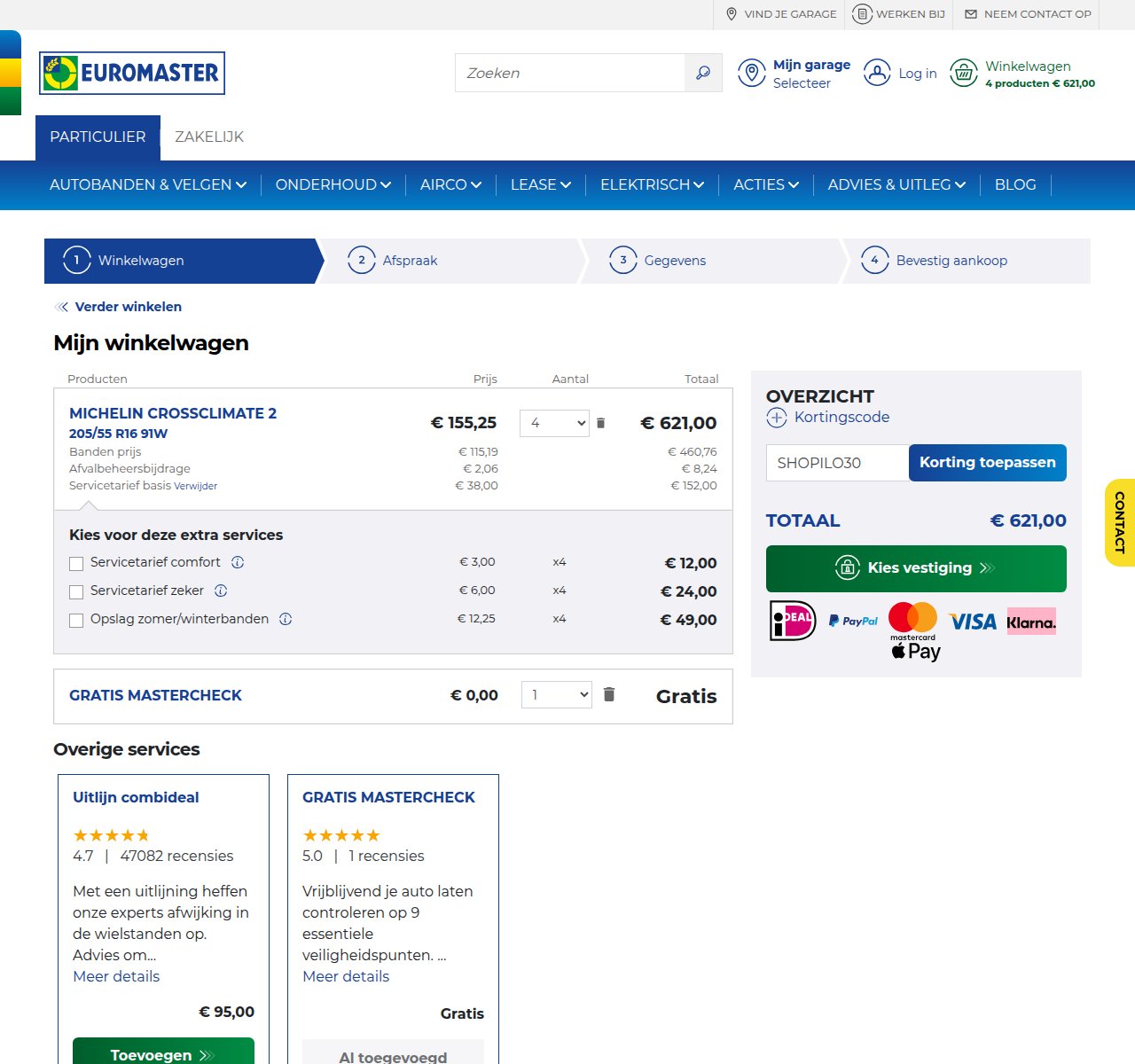This screenshot has height=1064, width=1135.
Task: Click Kies vestiging button
Action: [916, 568]
